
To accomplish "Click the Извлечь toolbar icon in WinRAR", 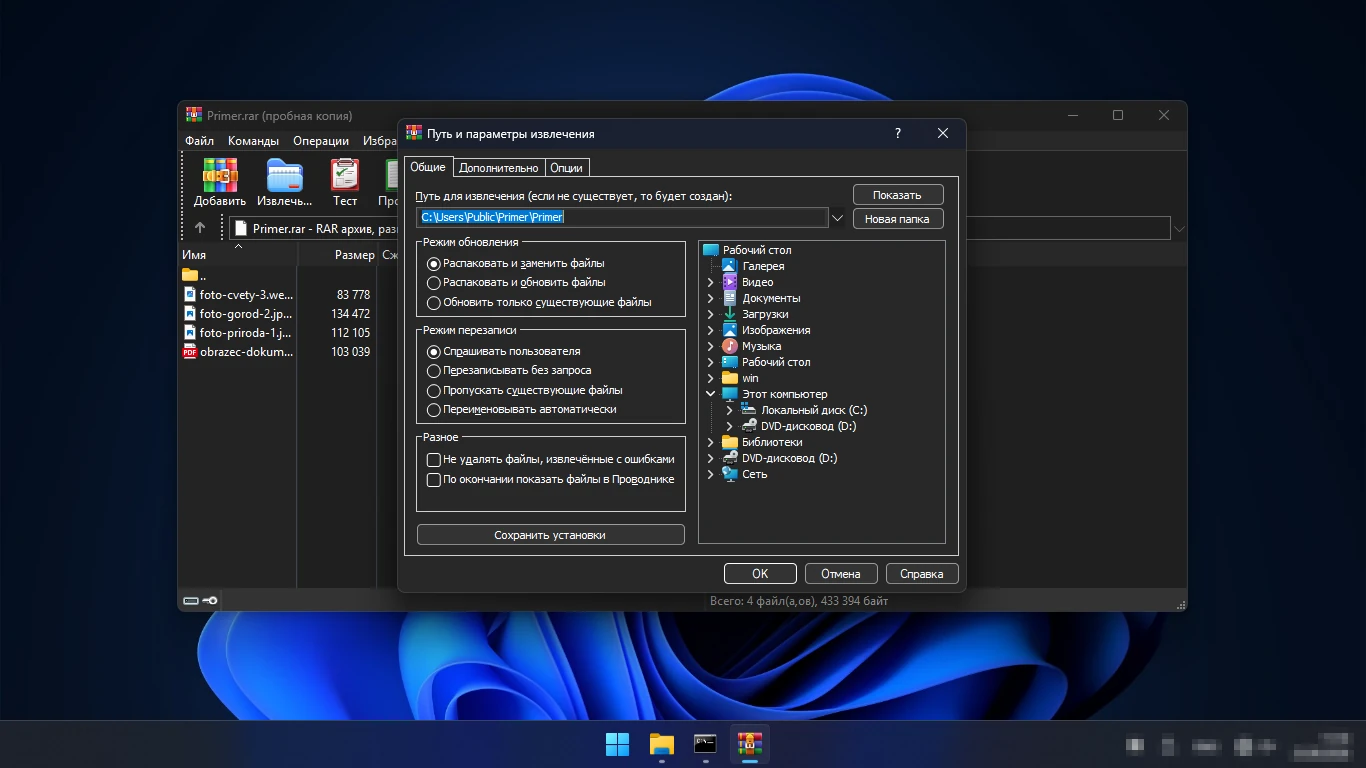I will [284, 175].
